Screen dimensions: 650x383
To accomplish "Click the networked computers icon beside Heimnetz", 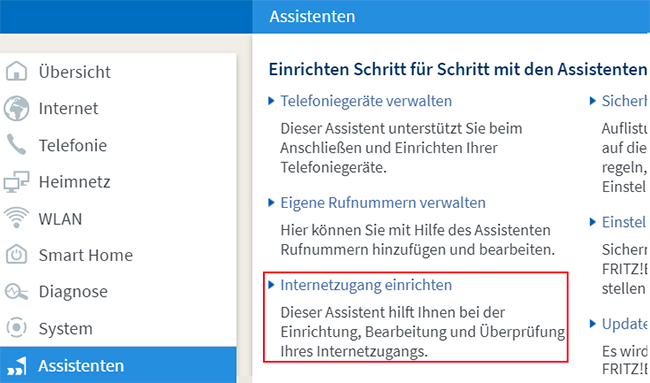I will [16, 182].
